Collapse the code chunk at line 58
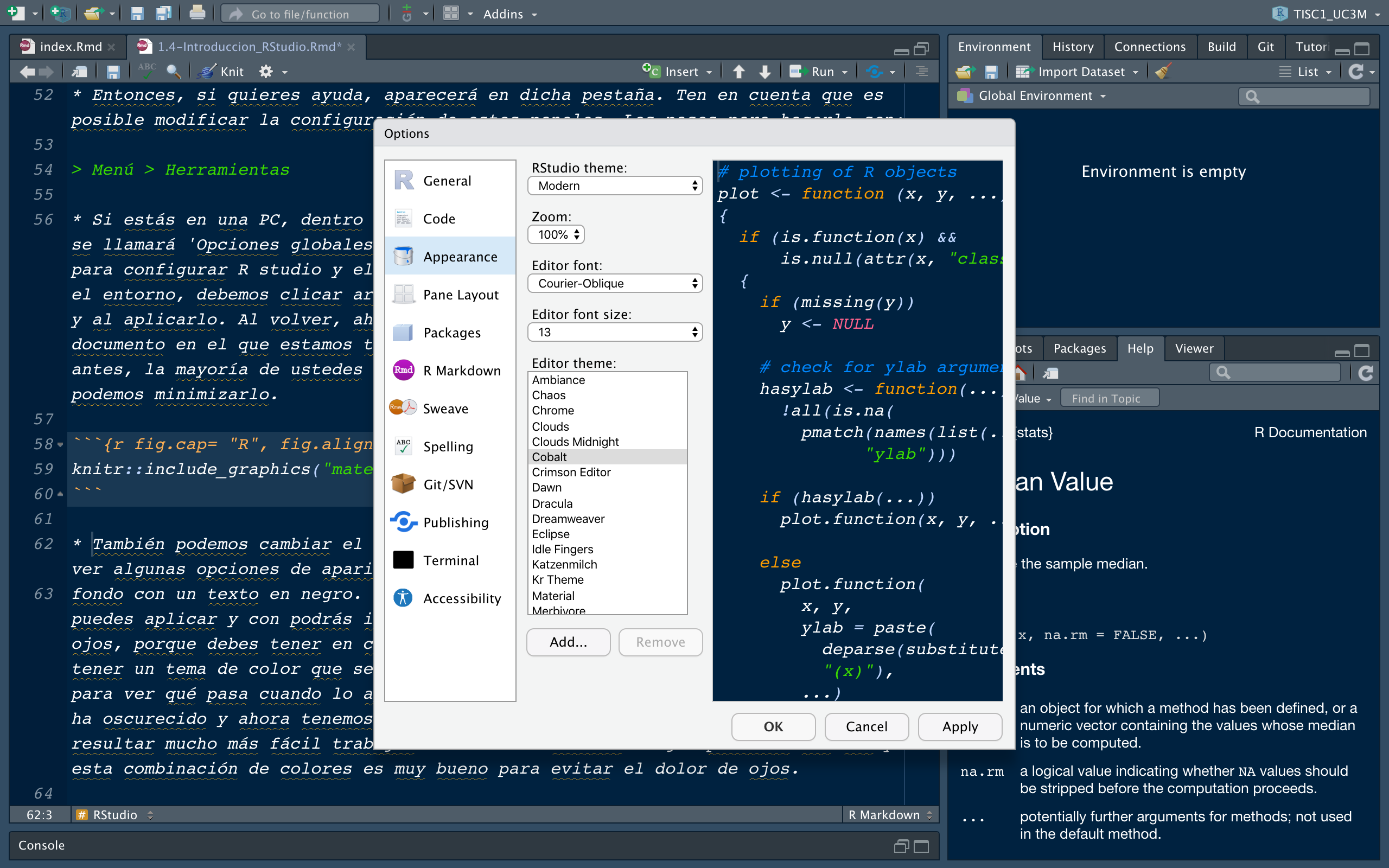This screenshot has height=868, width=1389. (60, 444)
